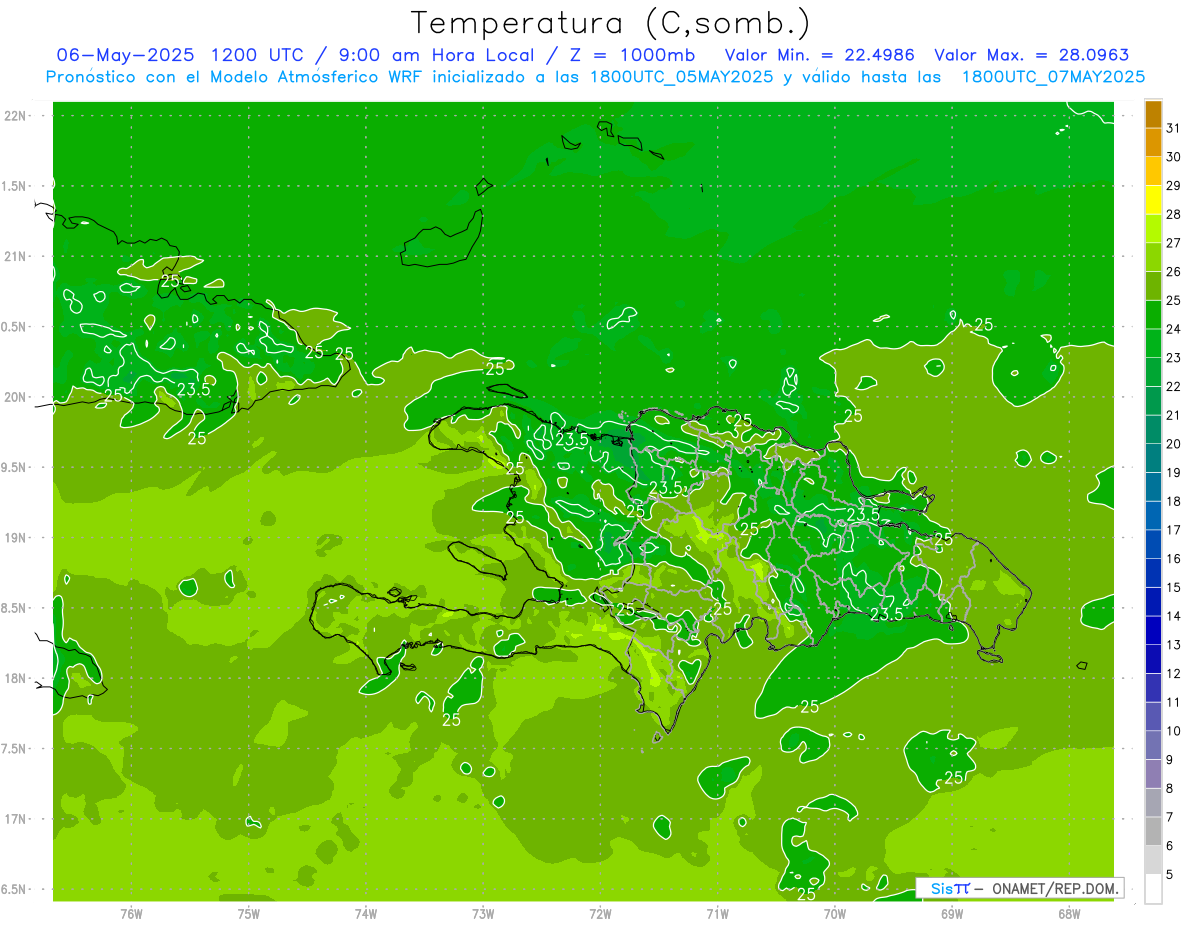The width and height of the screenshot is (1200, 927).
Task: Click the 74W longitude axis label
Action: pos(366,913)
